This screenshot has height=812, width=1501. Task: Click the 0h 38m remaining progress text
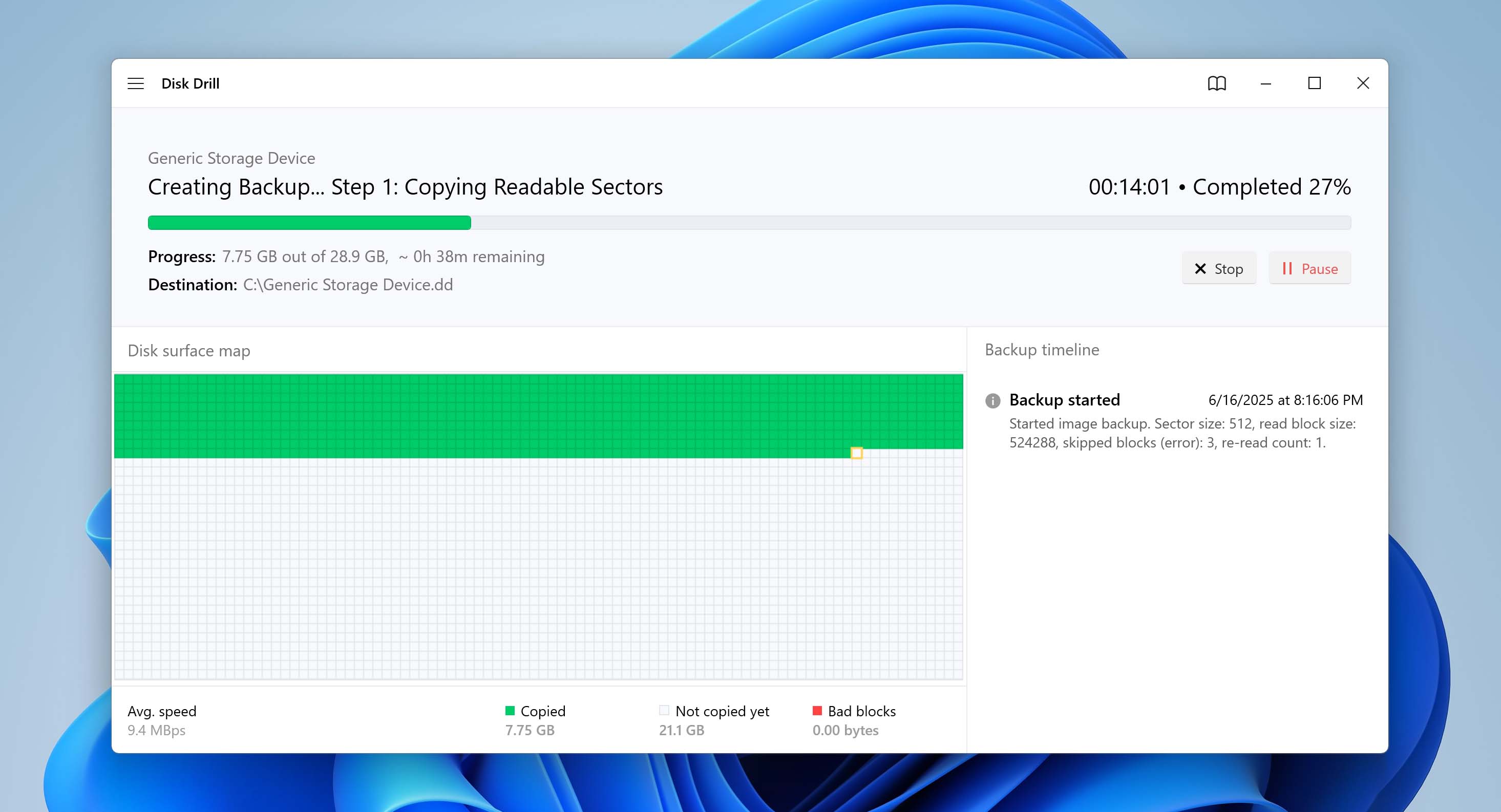pos(471,257)
